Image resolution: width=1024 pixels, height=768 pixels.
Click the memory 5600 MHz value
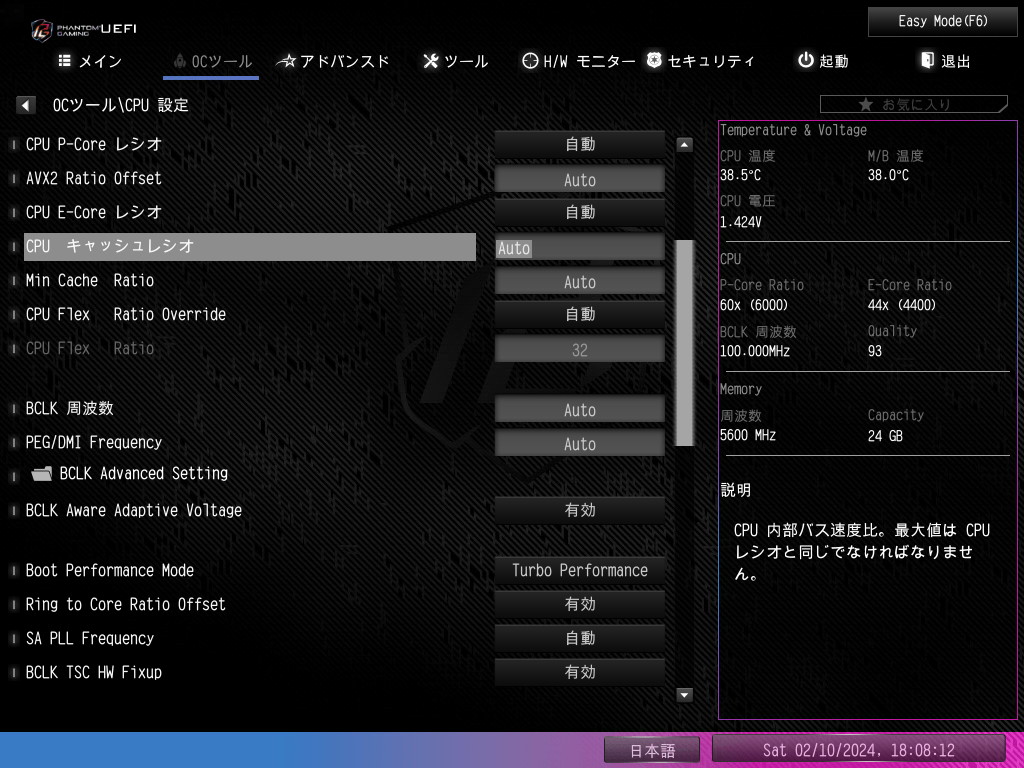(748, 435)
